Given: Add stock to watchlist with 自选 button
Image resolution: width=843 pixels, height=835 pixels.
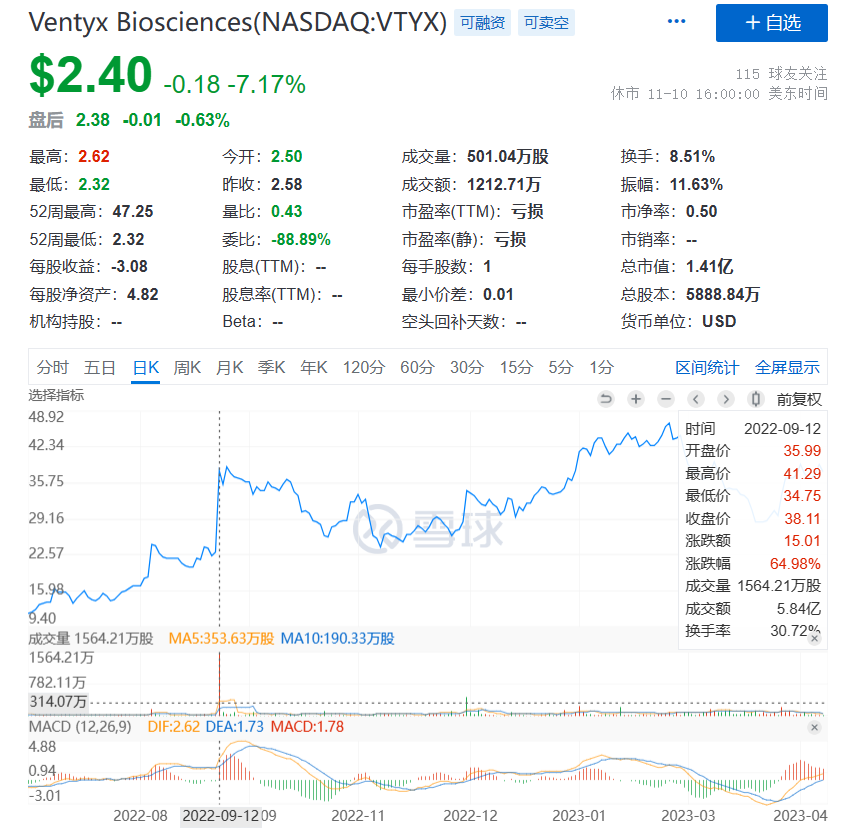Looking at the screenshot, I should (771, 23).
